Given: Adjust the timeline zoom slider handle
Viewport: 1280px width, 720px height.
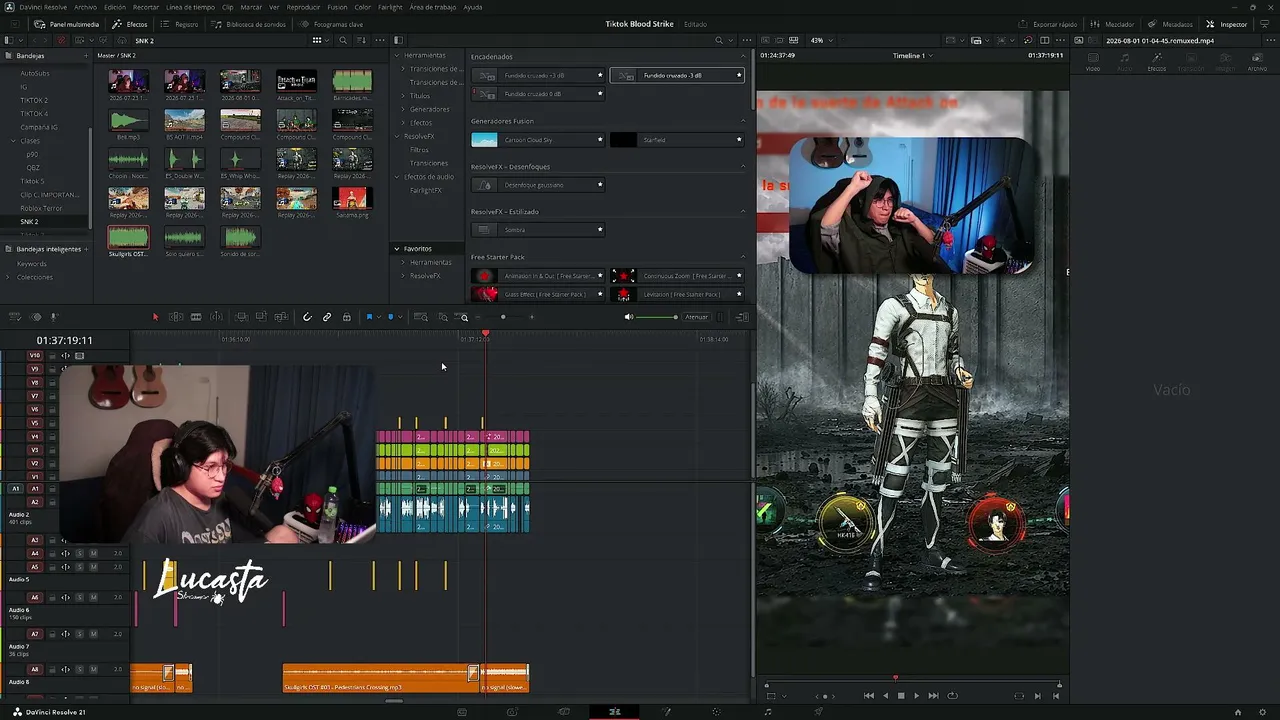Looking at the screenshot, I should [503, 317].
